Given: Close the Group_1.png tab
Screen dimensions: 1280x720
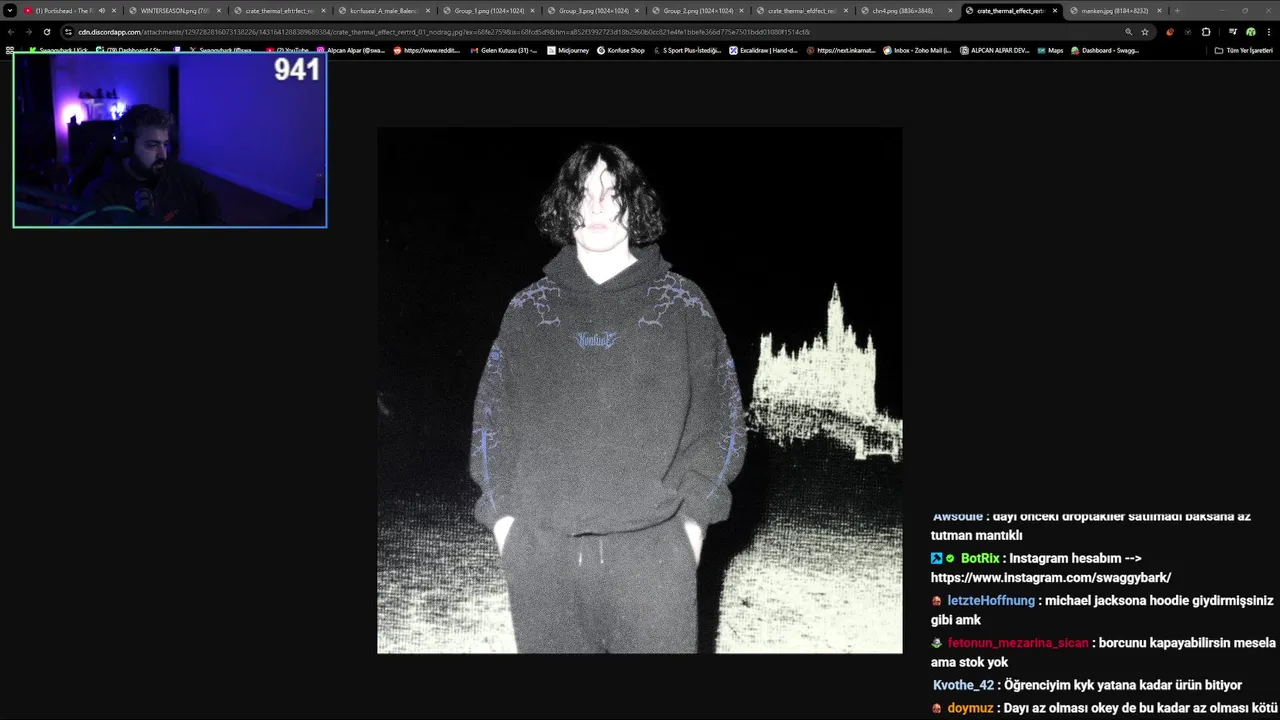Looking at the screenshot, I should point(532,10).
